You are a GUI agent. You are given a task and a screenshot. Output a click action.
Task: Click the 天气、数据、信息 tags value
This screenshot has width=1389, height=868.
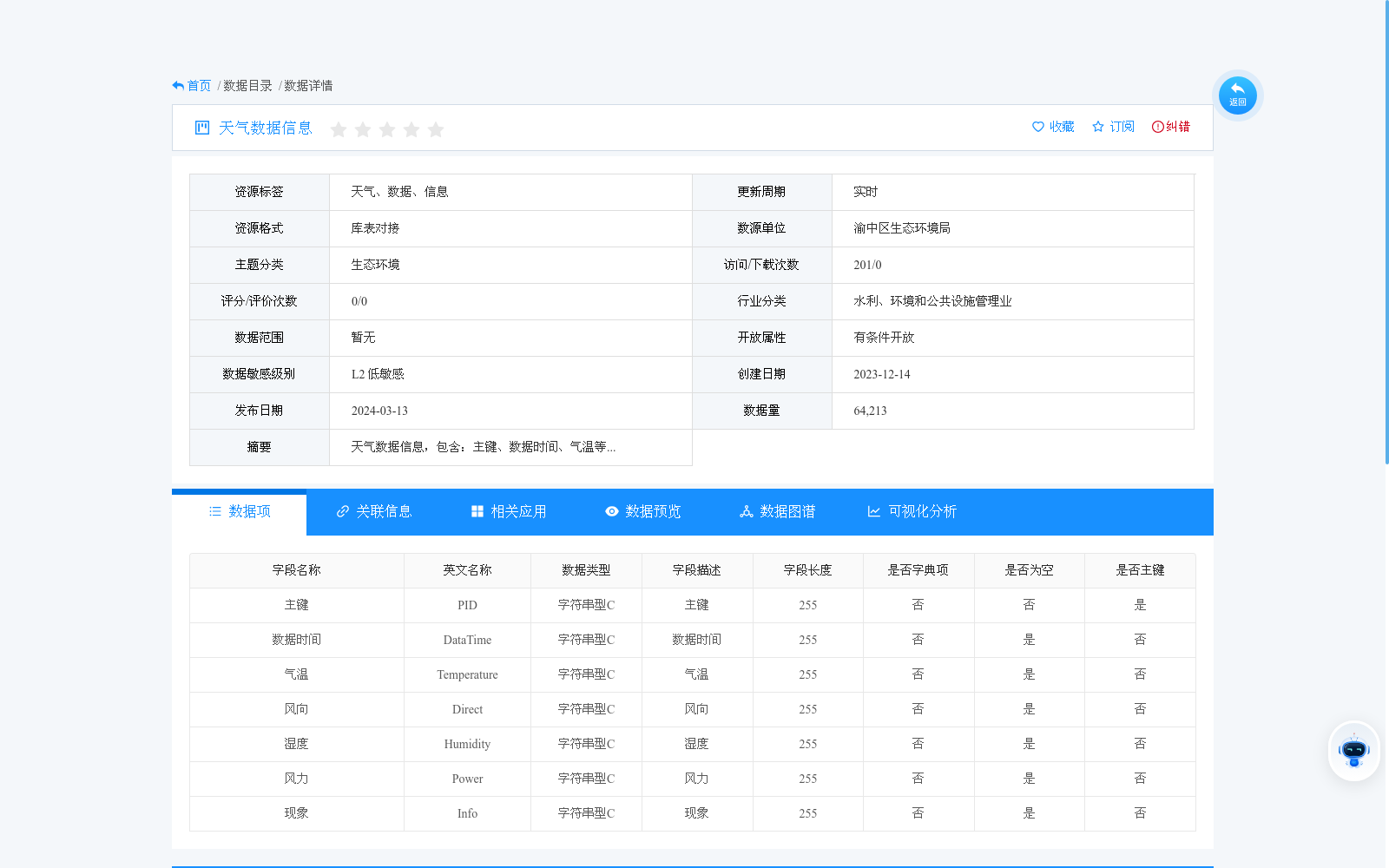click(x=399, y=192)
